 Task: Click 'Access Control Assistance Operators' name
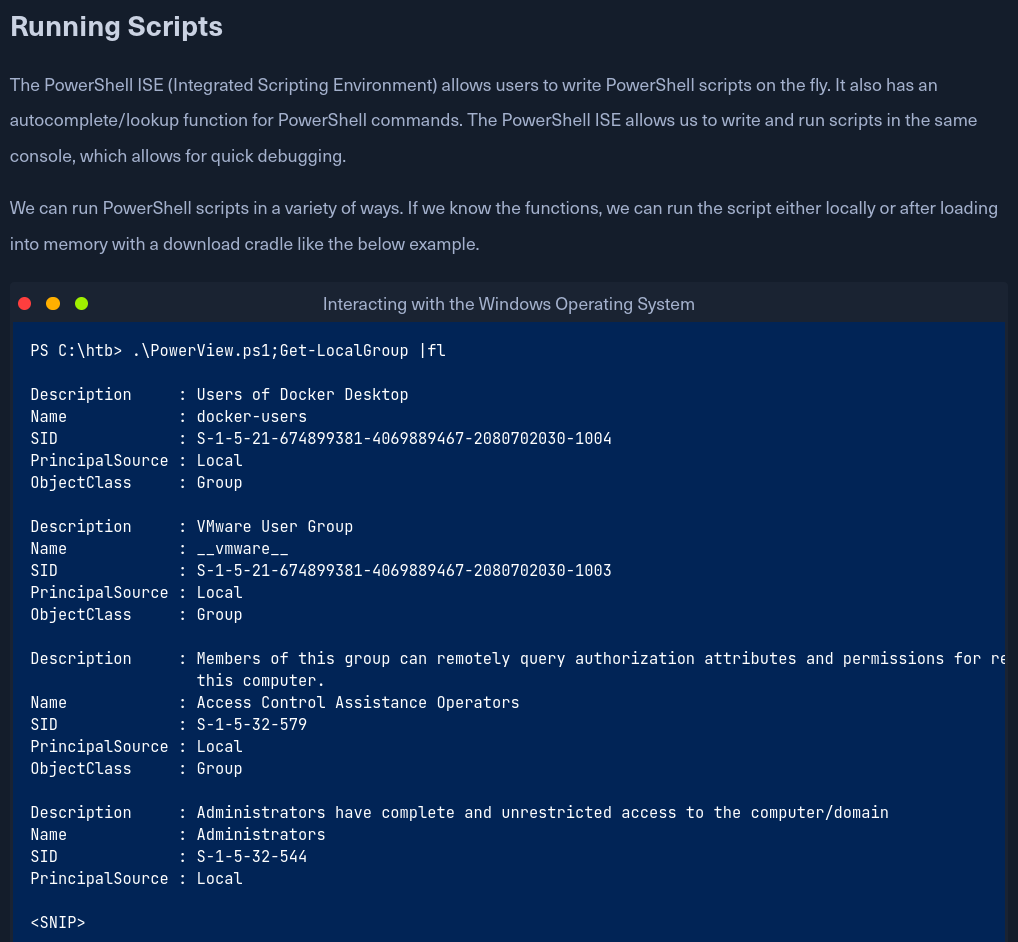(357, 703)
